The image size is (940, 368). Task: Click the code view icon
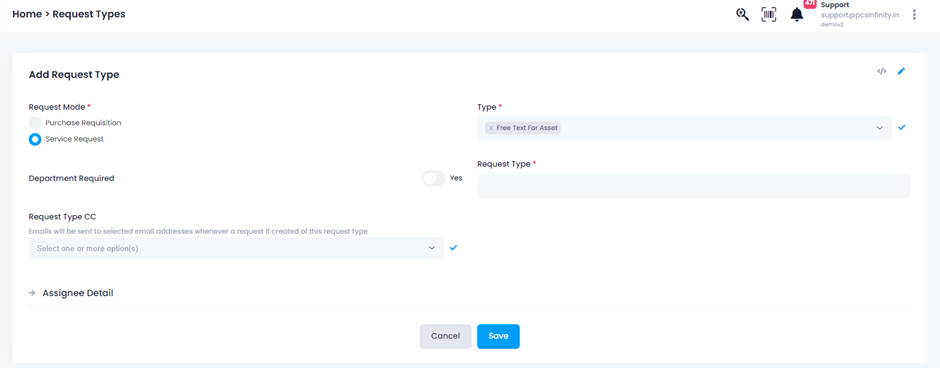coord(881,71)
